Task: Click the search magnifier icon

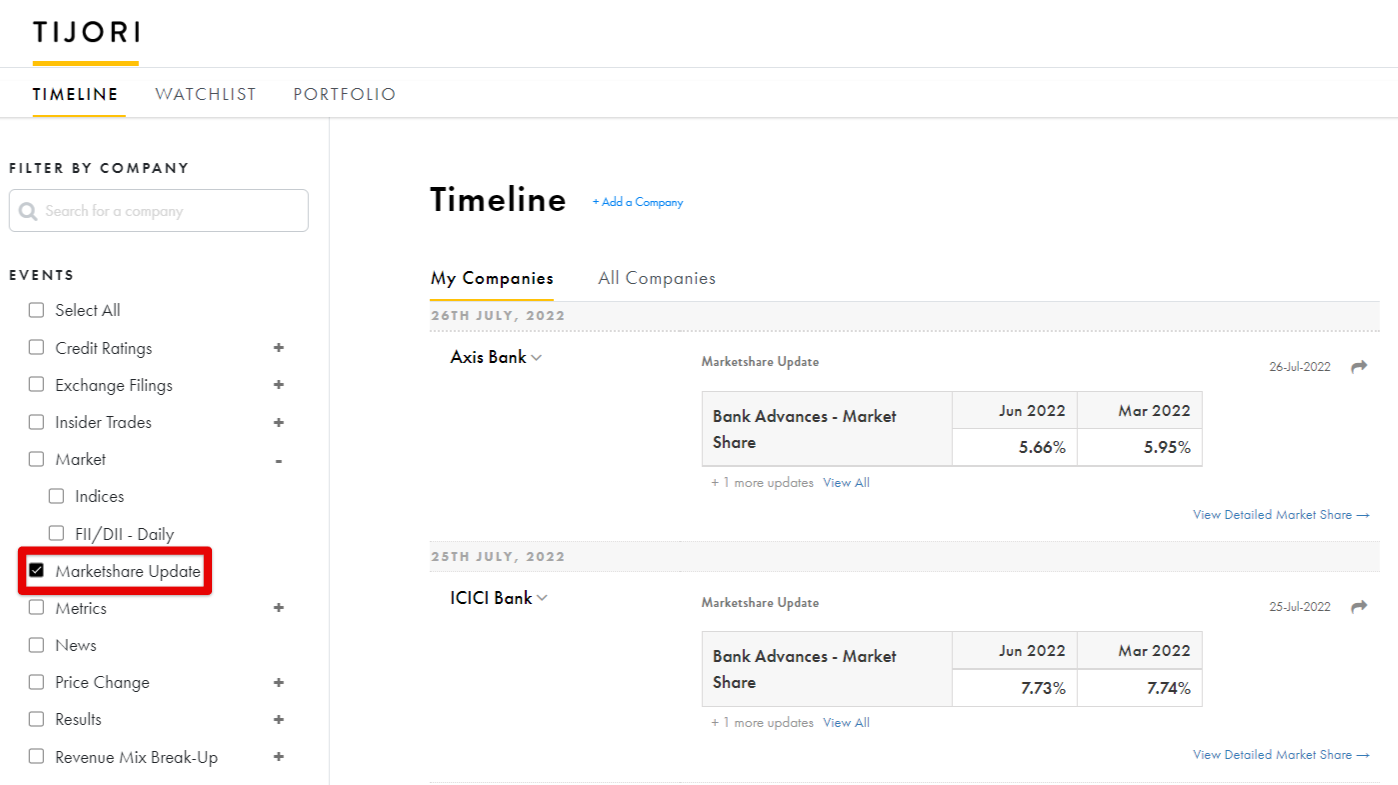Action: (28, 211)
